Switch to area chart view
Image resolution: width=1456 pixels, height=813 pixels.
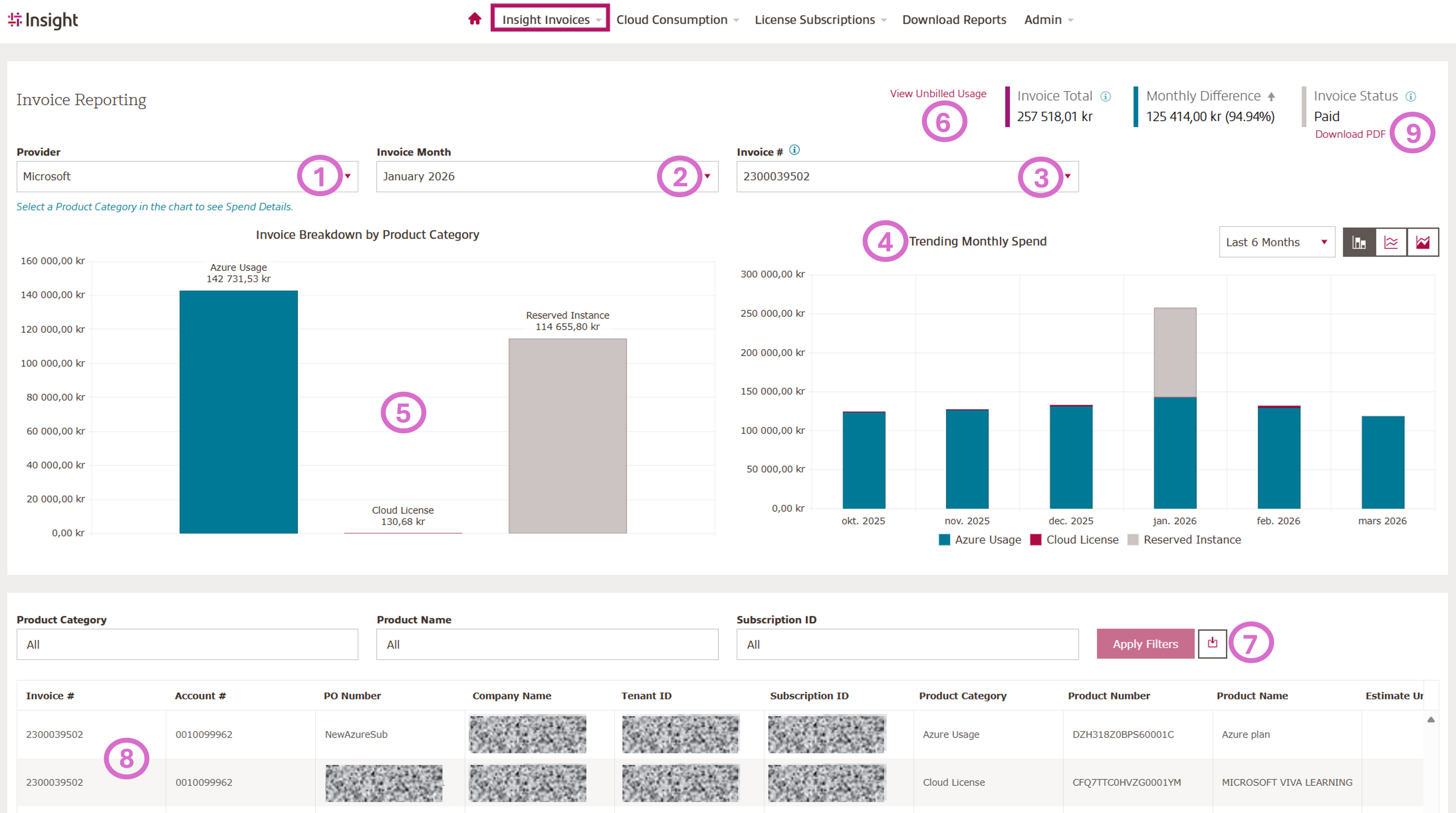(x=1423, y=242)
